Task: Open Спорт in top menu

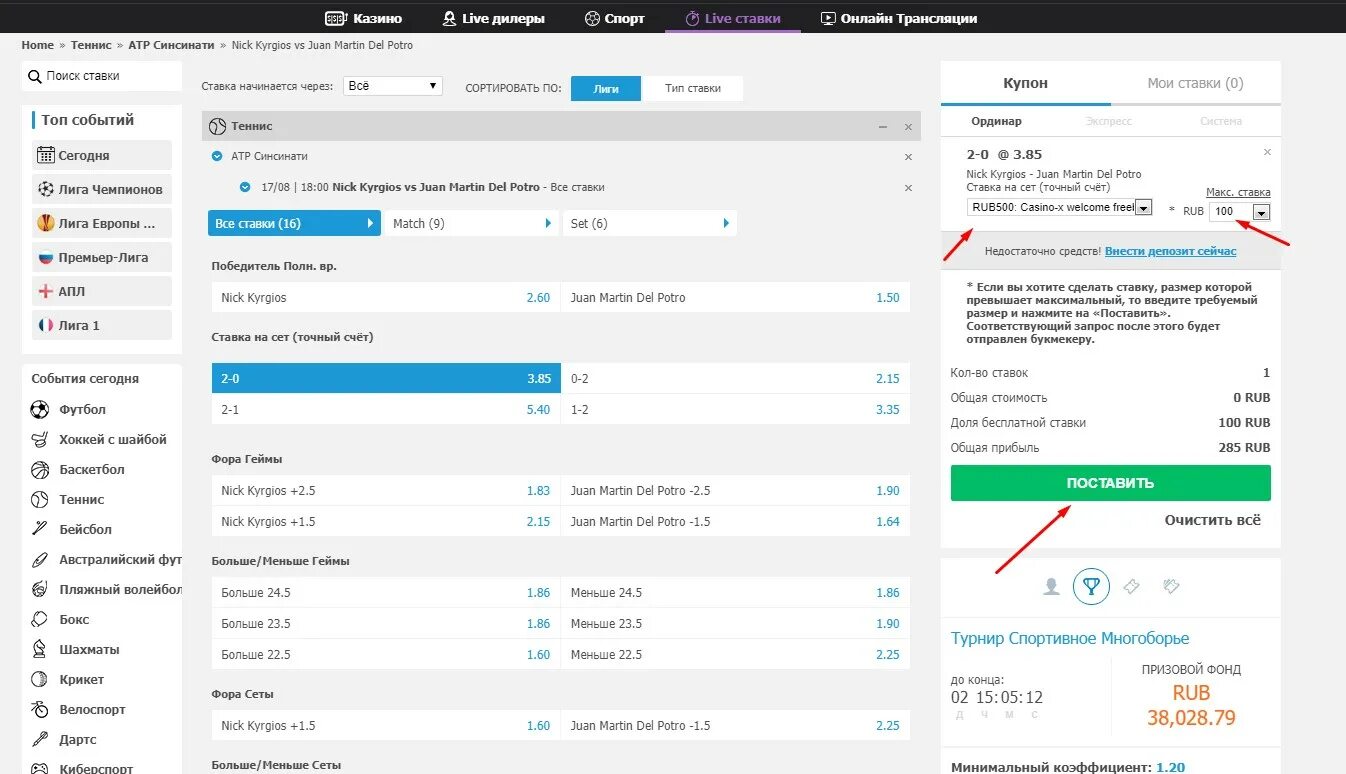Action: coord(615,18)
